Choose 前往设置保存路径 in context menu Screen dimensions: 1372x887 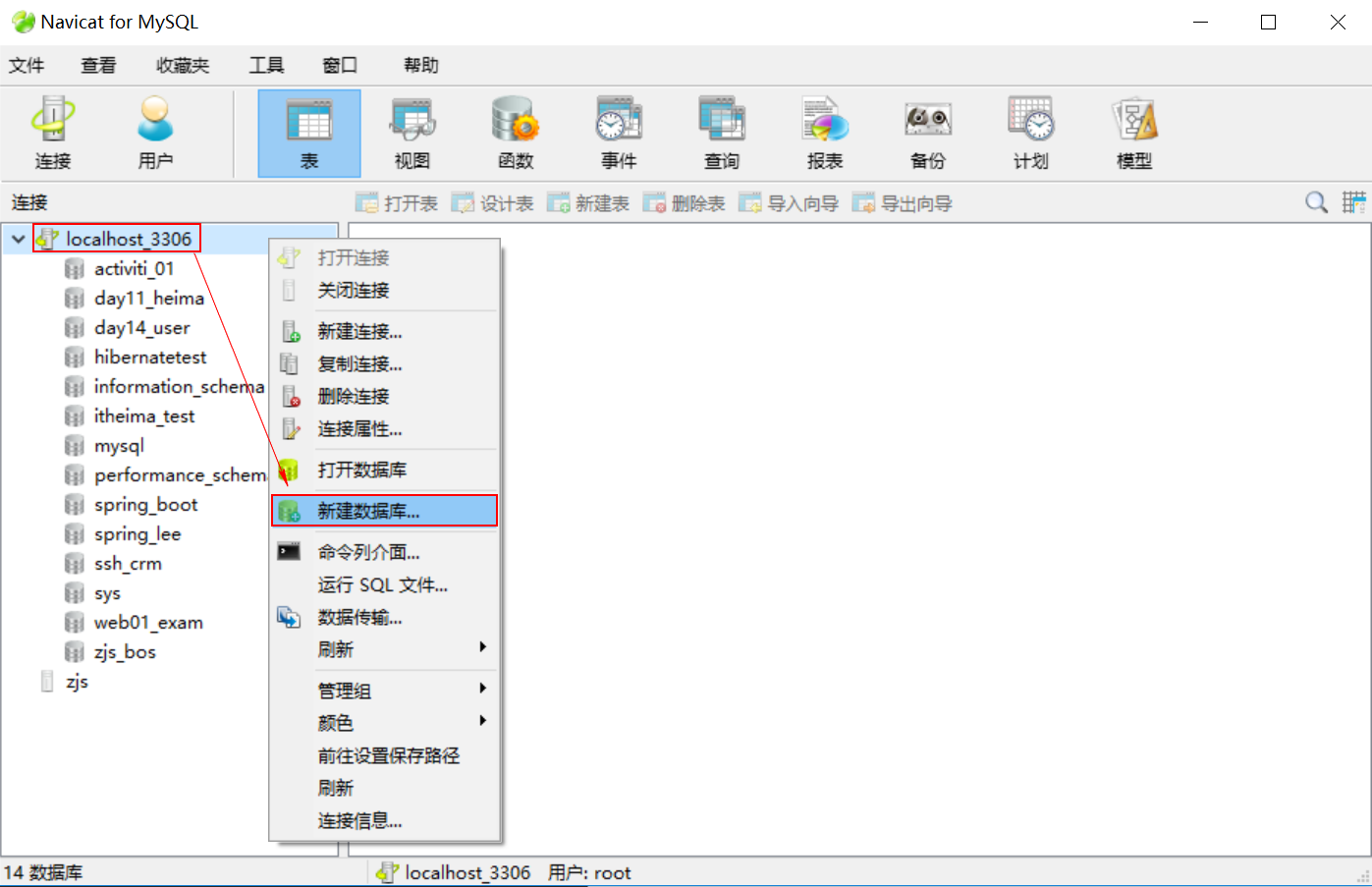(385, 755)
